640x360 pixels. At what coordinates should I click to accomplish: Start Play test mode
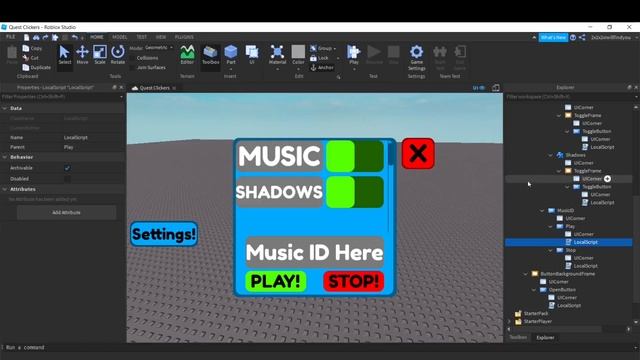coord(353,55)
